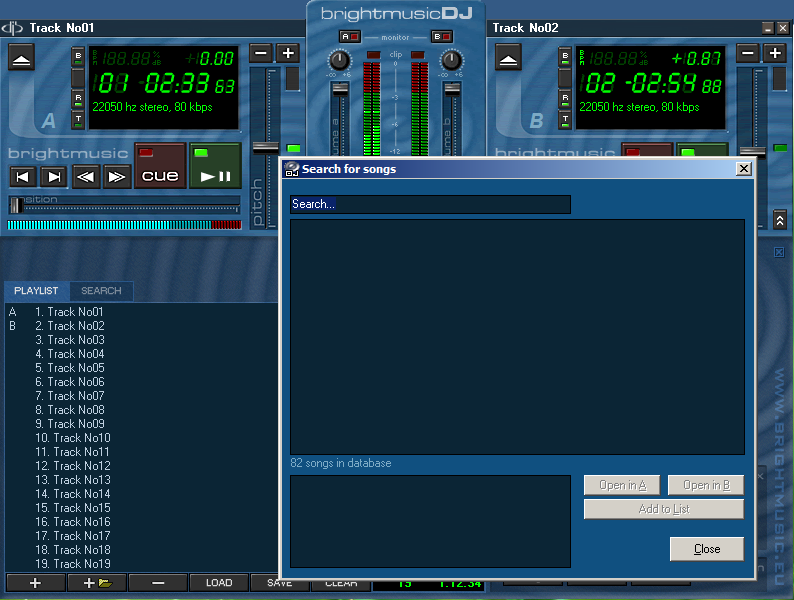
Task: Select playlist row 9. Track No09
Action: coord(141,424)
